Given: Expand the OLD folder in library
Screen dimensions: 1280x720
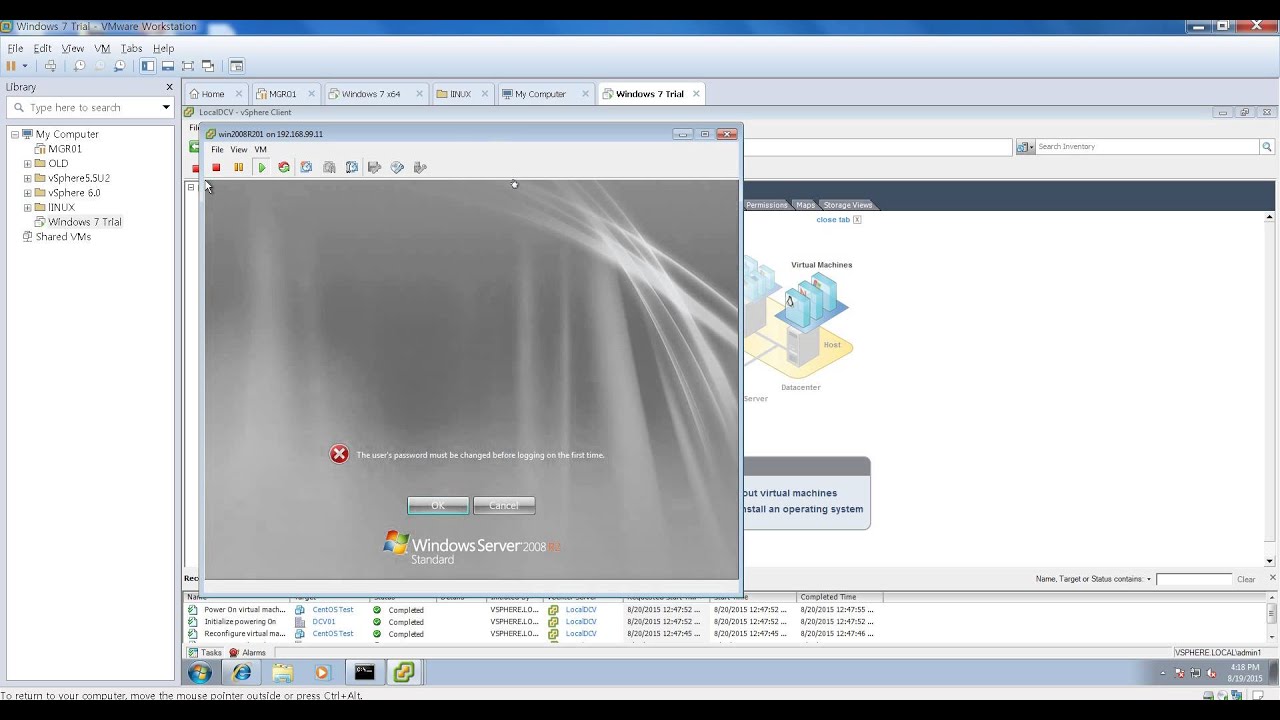Looking at the screenshot, I should 28,163.
